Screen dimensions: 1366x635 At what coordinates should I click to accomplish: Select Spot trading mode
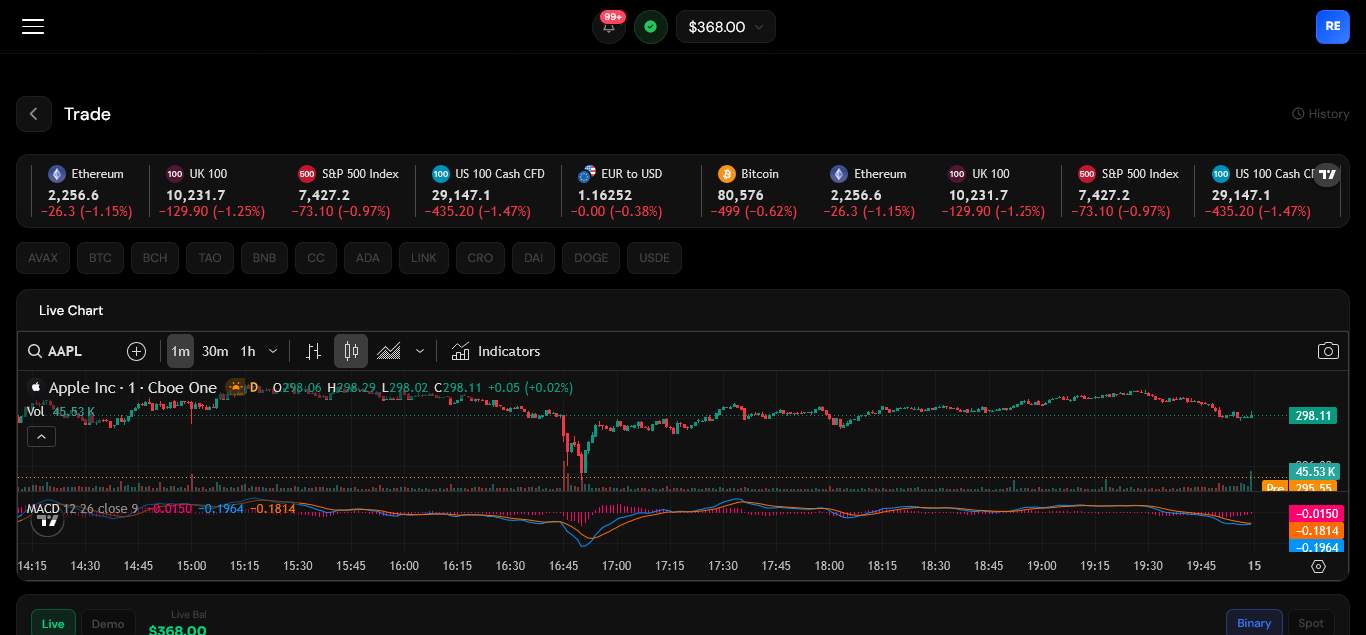1311,623
